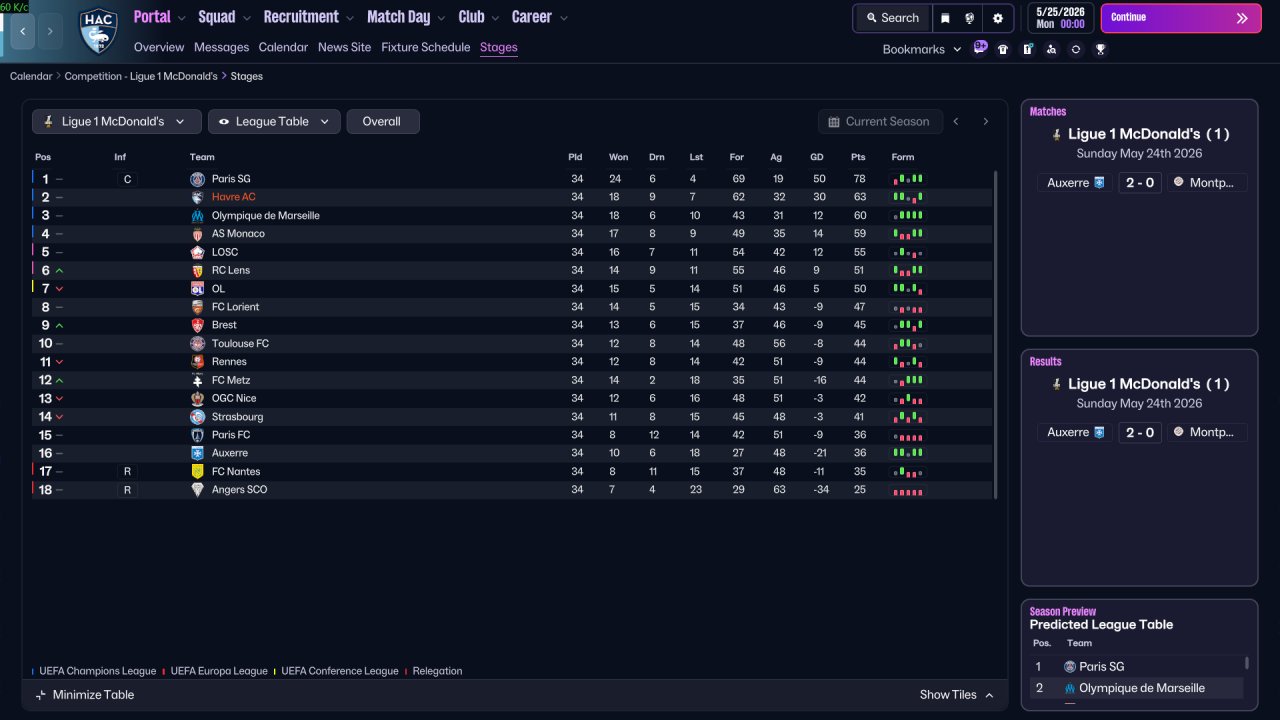This screenshot has width=1280, height=720.
Task: Expand the Club menu chevron
Action: click(494, 18)
